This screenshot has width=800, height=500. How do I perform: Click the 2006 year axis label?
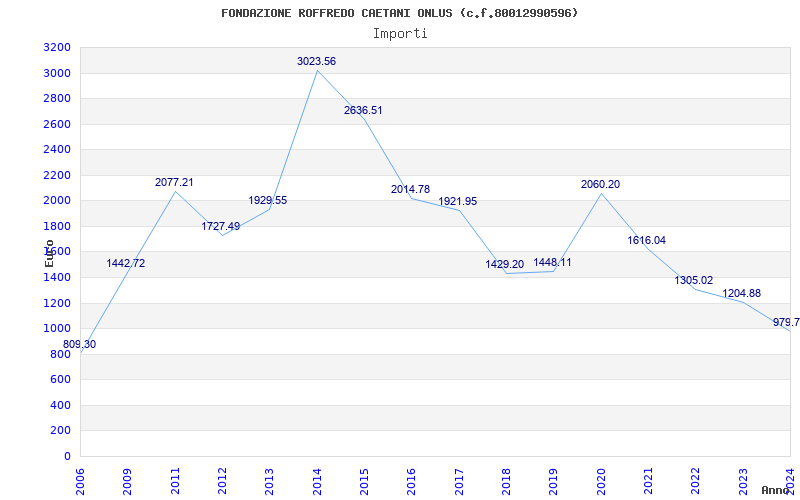click(80, 482)
